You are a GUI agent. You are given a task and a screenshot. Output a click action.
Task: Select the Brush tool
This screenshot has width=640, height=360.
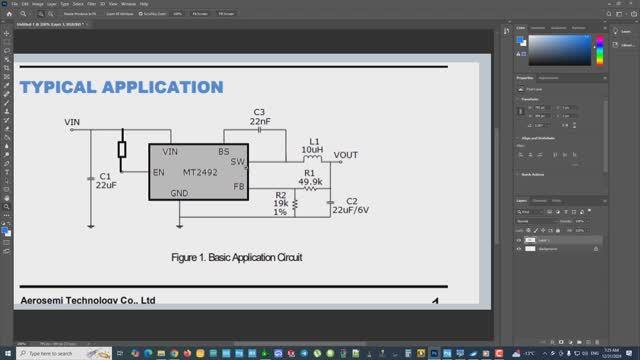pos(7,102)
